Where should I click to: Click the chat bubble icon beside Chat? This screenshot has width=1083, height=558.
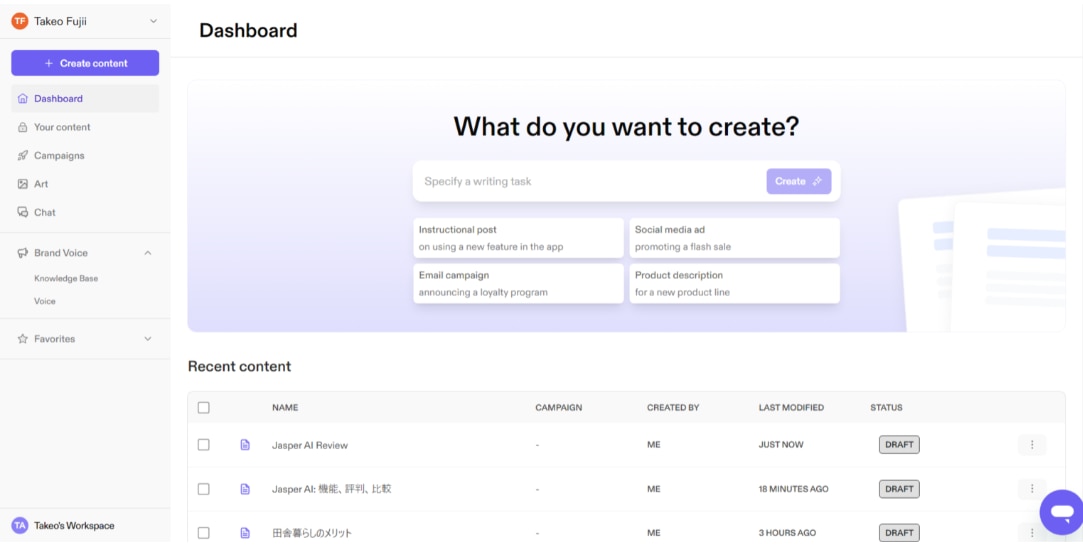coord(23,212)
